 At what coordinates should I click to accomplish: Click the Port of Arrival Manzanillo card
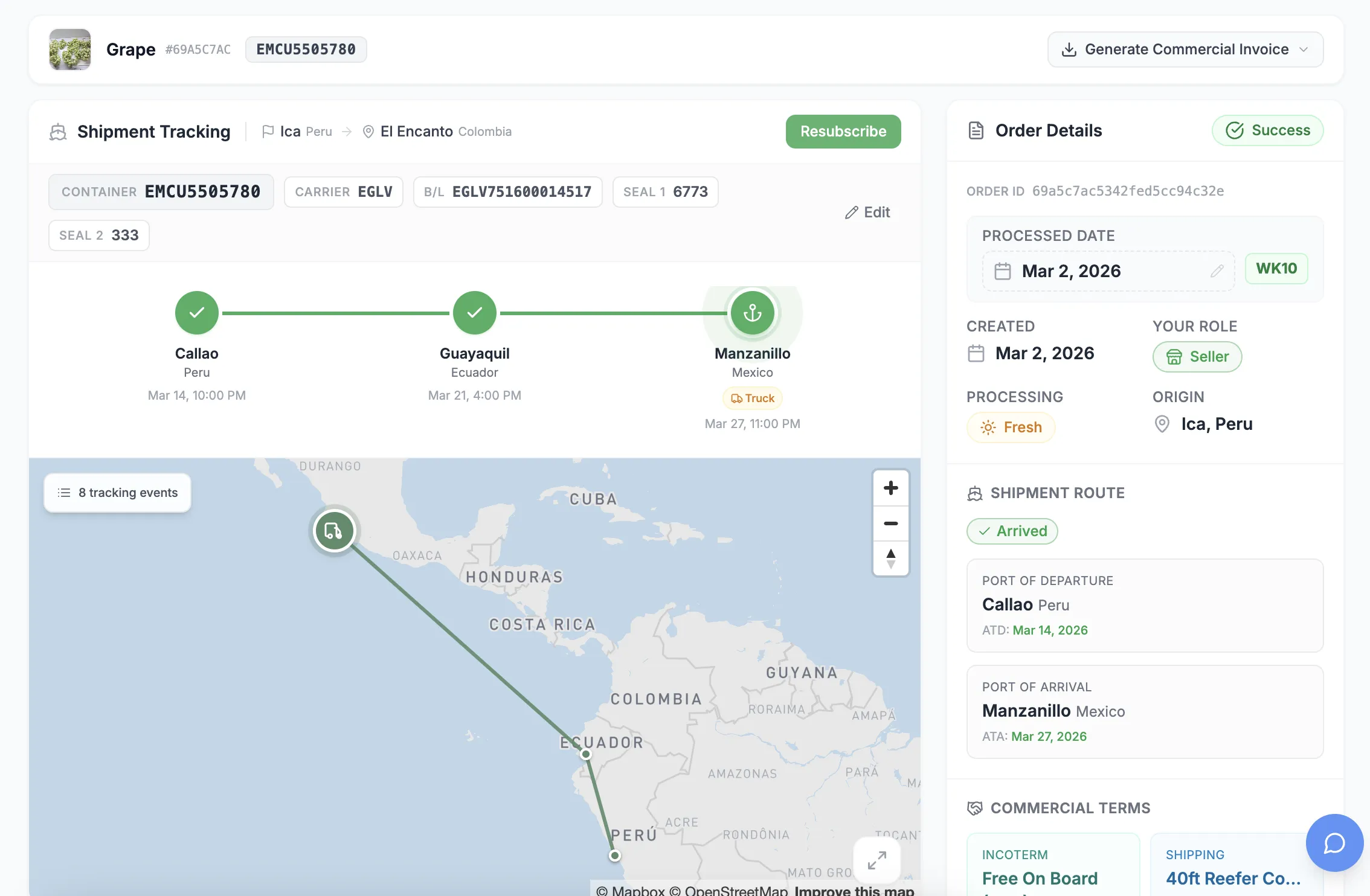point(1145,712)
